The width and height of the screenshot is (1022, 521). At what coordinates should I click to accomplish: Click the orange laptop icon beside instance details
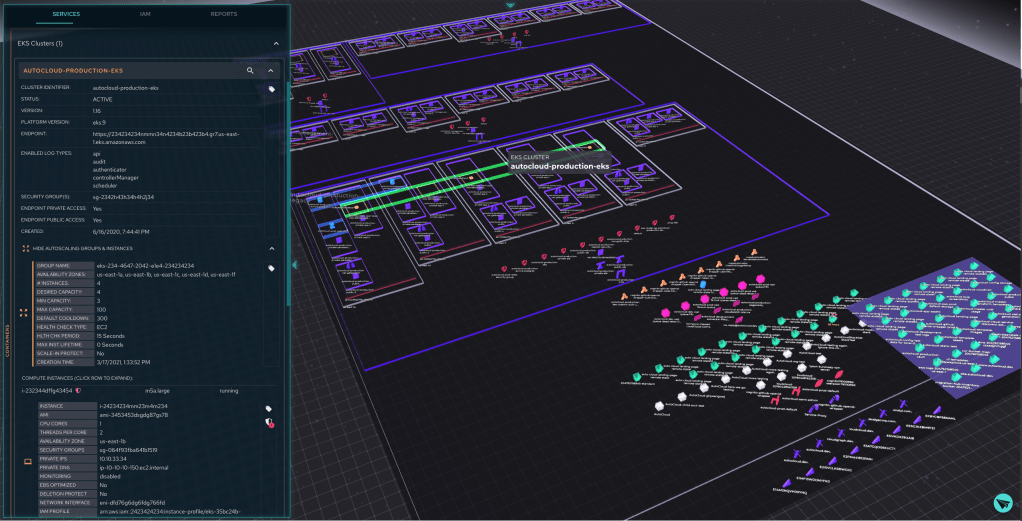pyautogui.click(x=28, y=461)
